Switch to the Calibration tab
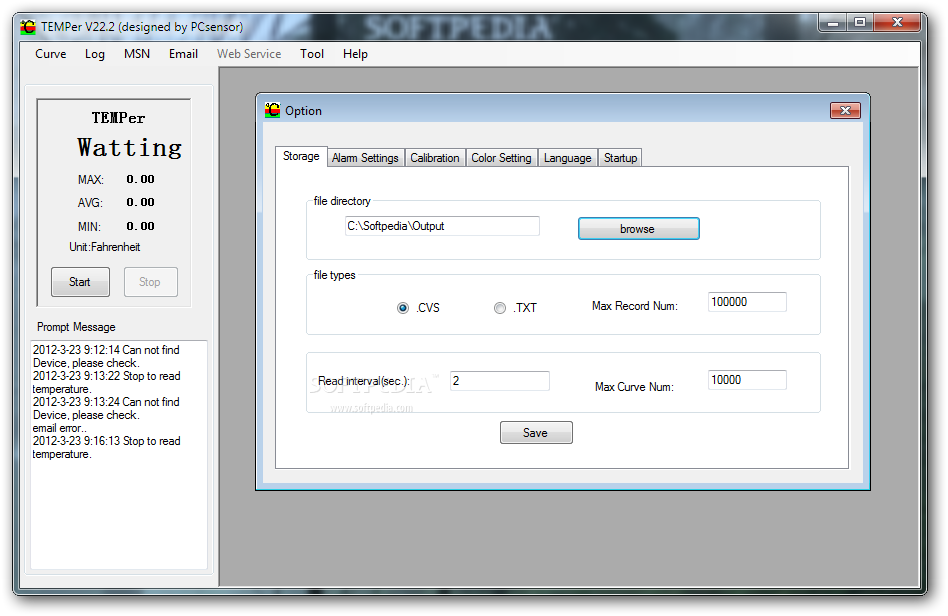948x616 pixels. tap(435, 158)
